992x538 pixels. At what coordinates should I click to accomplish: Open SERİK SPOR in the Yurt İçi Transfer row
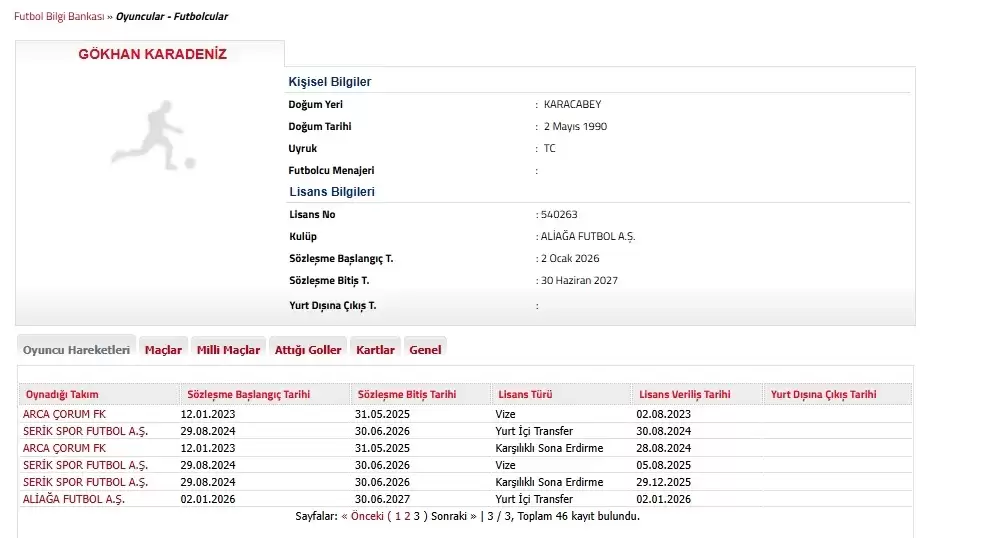click(85, 431)
